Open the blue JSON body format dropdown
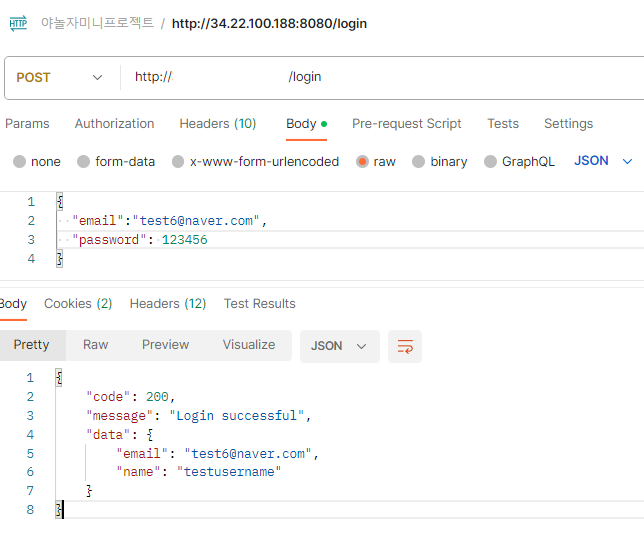 [603, 161]
